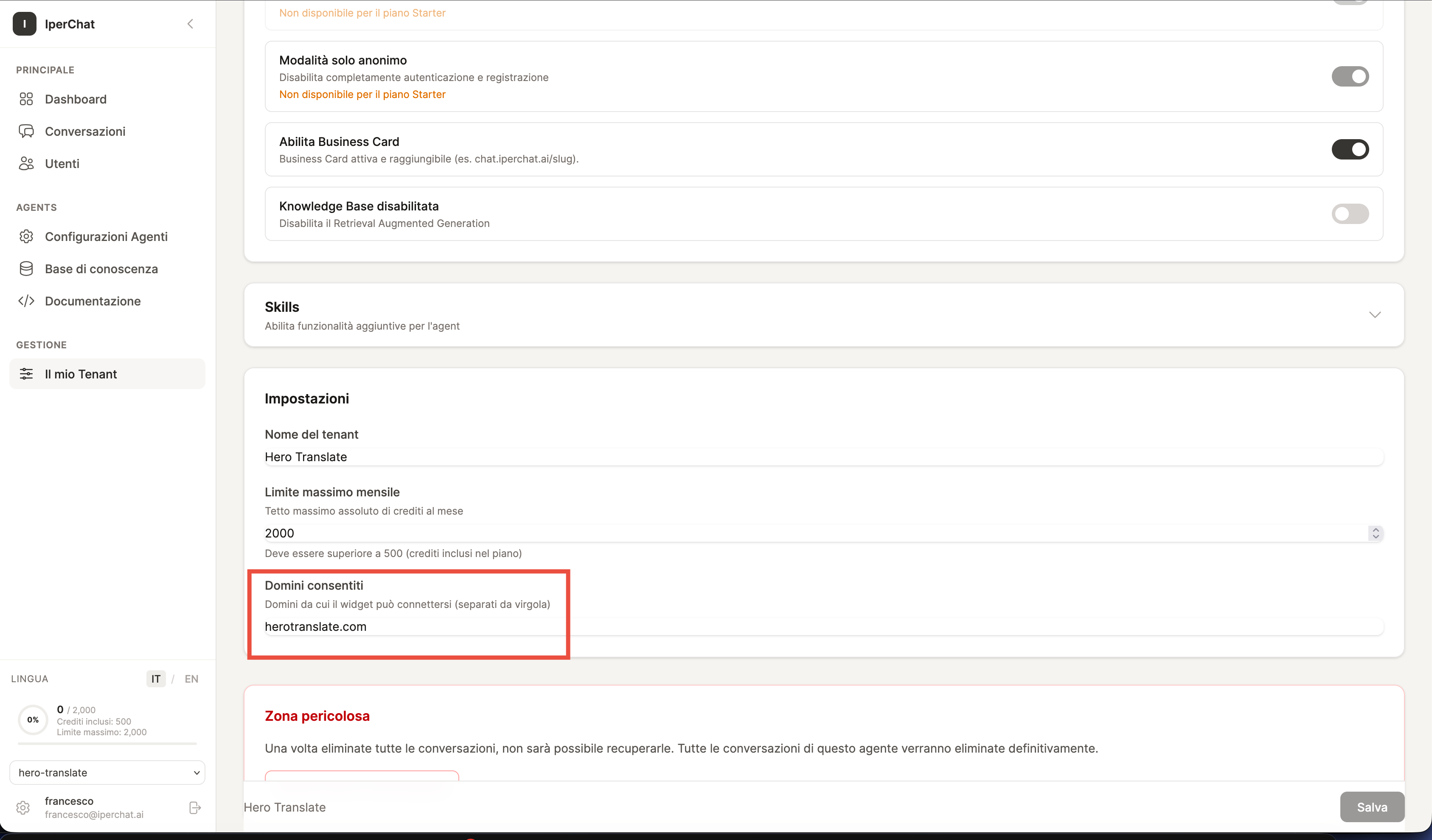Disable Abilita Business Card
Image resolution: width=1432 pixels, height=840 pixels.
click(1351, 149)
